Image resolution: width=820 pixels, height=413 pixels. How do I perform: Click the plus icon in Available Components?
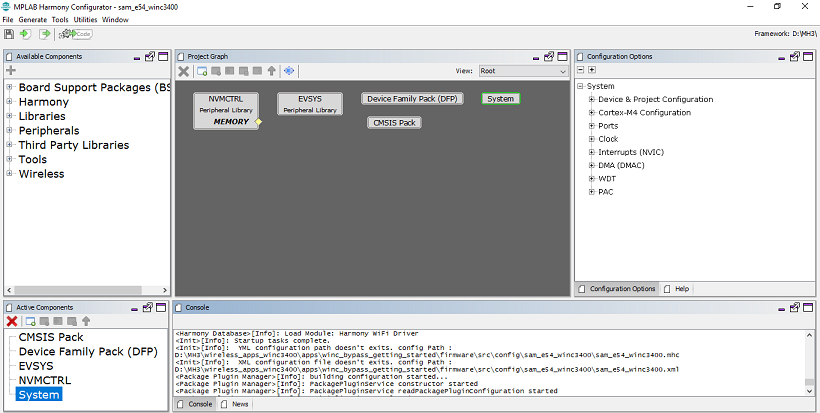[10, 70]
